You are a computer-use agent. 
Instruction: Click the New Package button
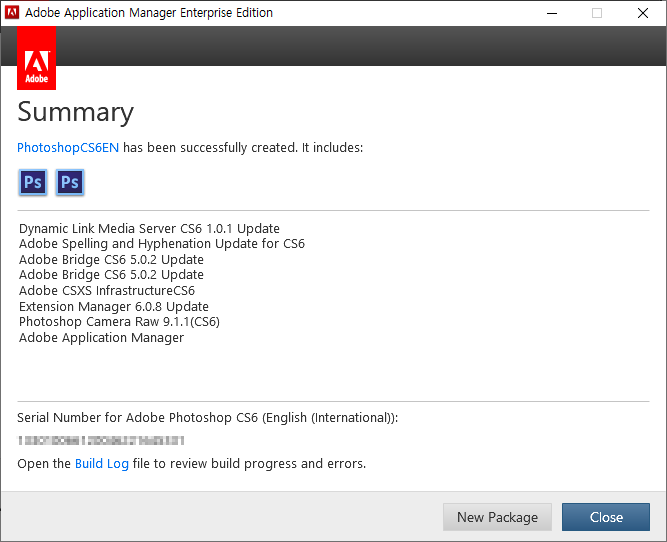pyautogui.click(x=497, y=517)
